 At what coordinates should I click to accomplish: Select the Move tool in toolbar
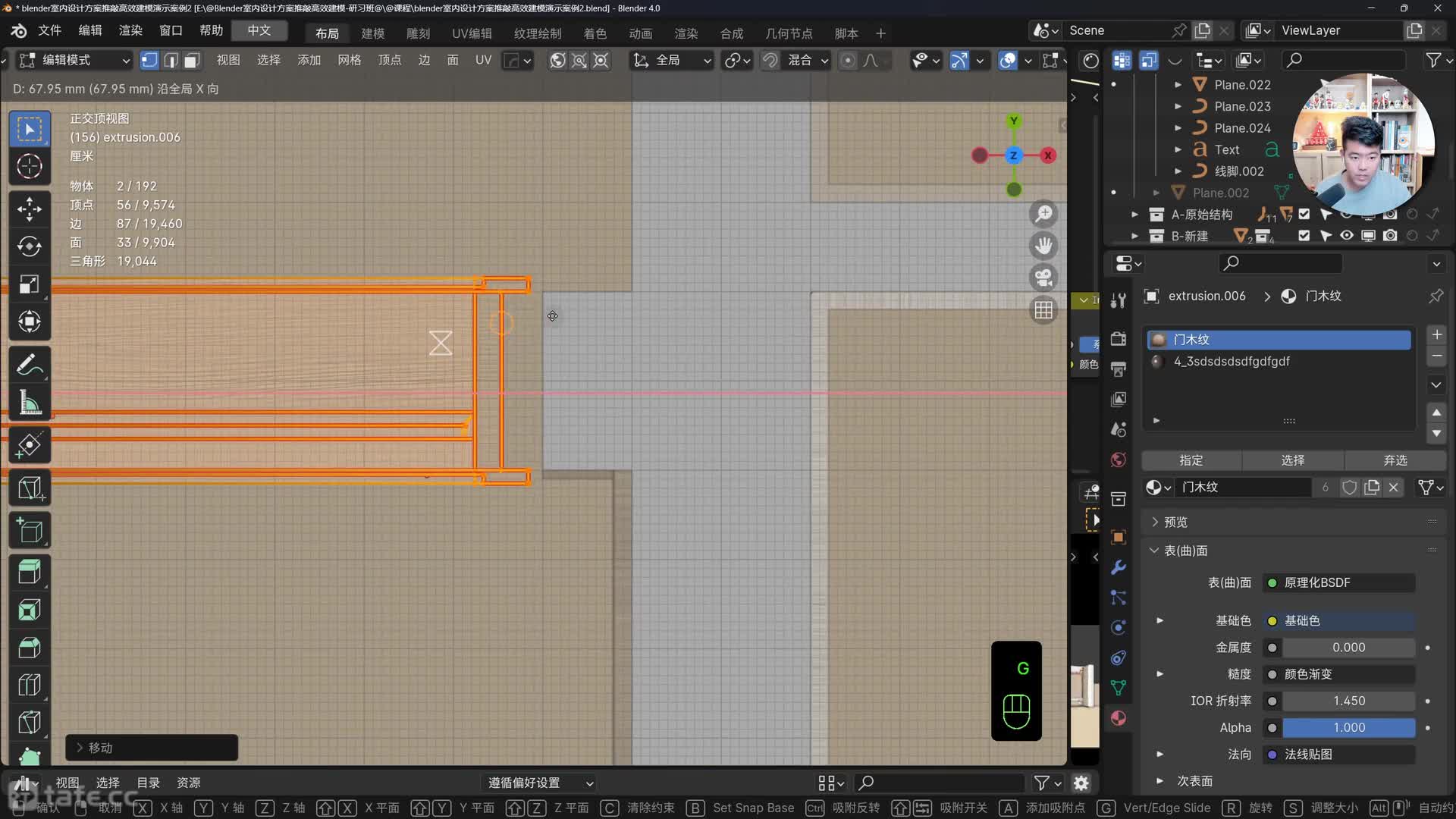coord(30,209)
